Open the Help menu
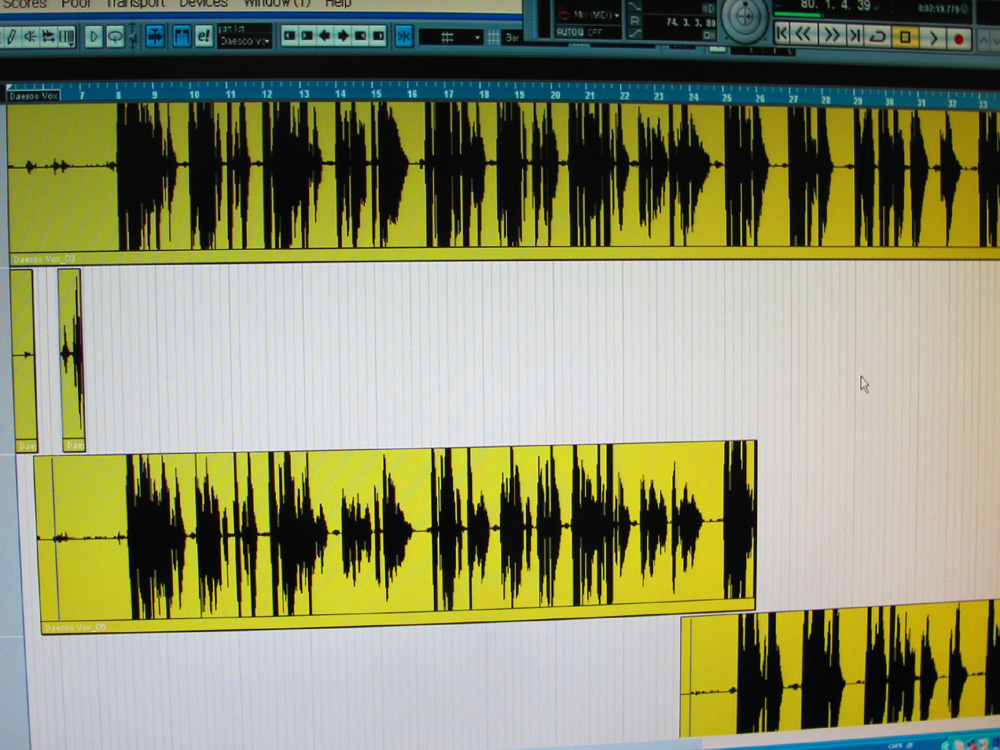 coord(339,4)
